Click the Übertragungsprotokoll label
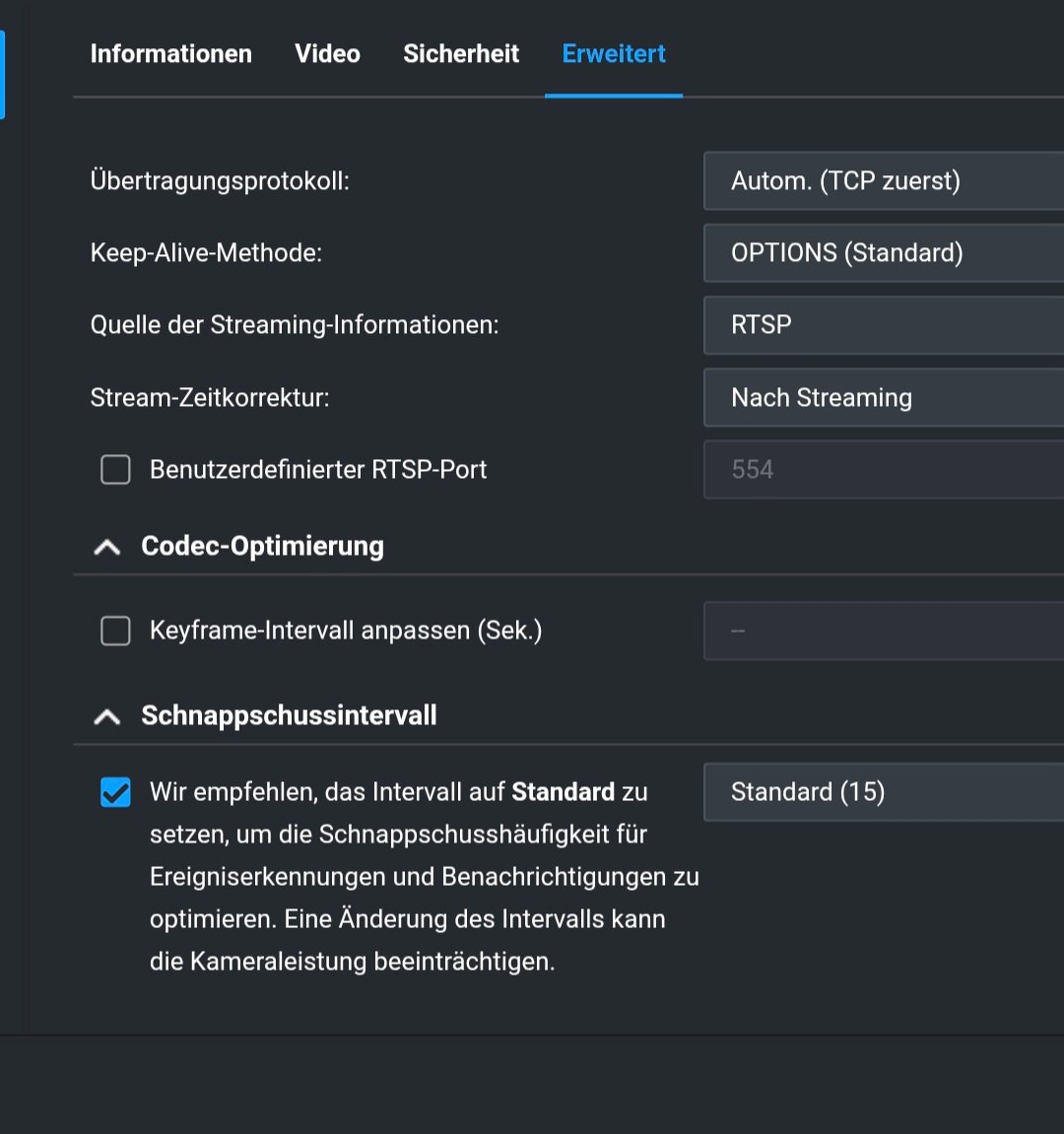 (x=220, y=181)
